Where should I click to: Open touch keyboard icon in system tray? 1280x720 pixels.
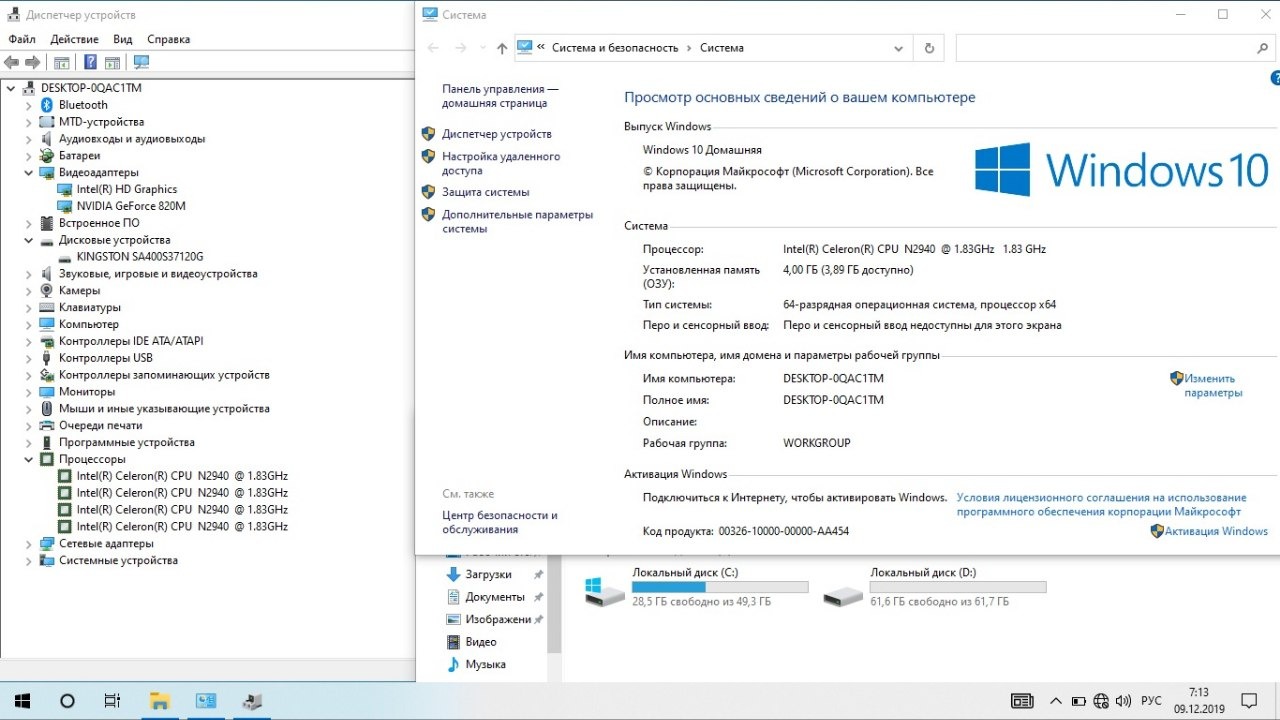(x=1022, y=701)
